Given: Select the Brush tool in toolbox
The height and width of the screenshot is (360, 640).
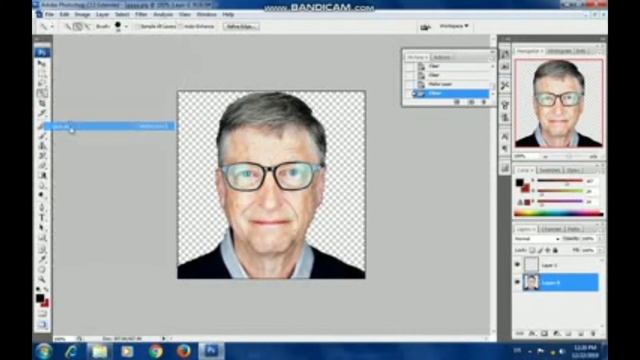Looking at the screenshot, I should coord(42,136).
